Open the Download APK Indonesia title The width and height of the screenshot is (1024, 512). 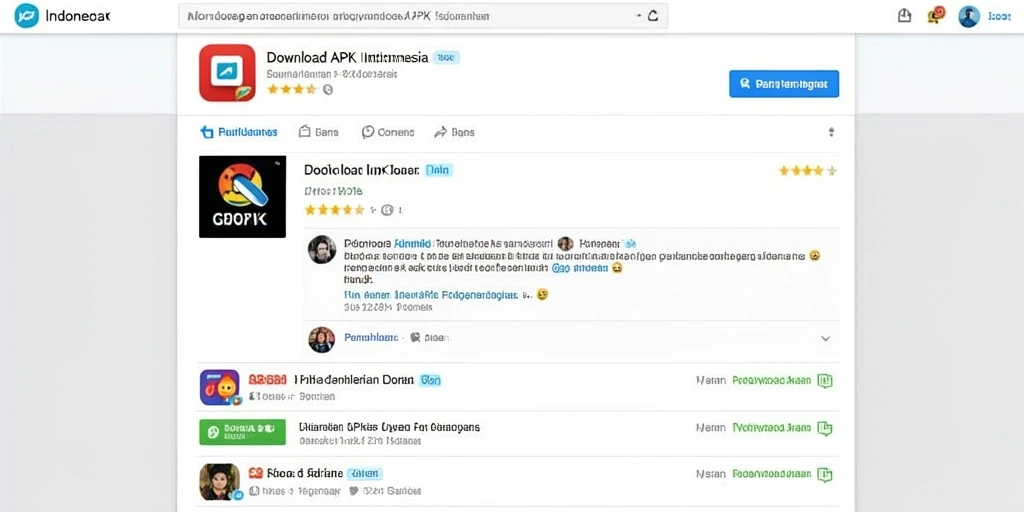pos(347,57)
